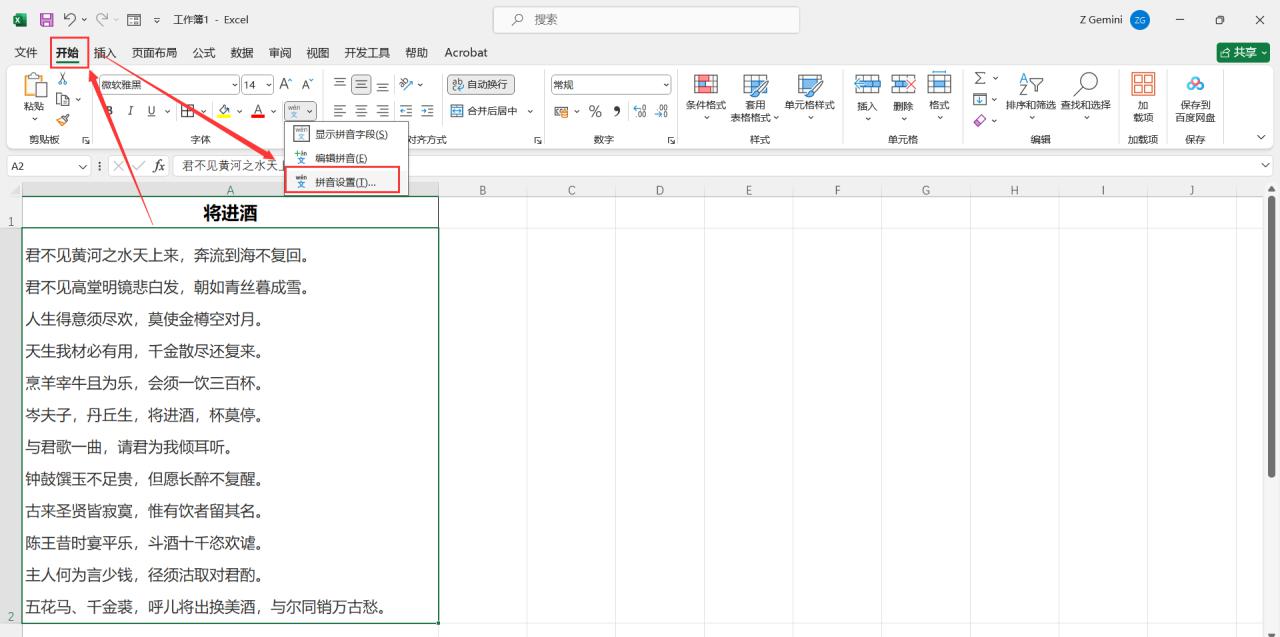The width and height of the screenshot is (1280, 637).
Task: Choose 显示拼音字段(S) from menu
Action: click(345, 134)
